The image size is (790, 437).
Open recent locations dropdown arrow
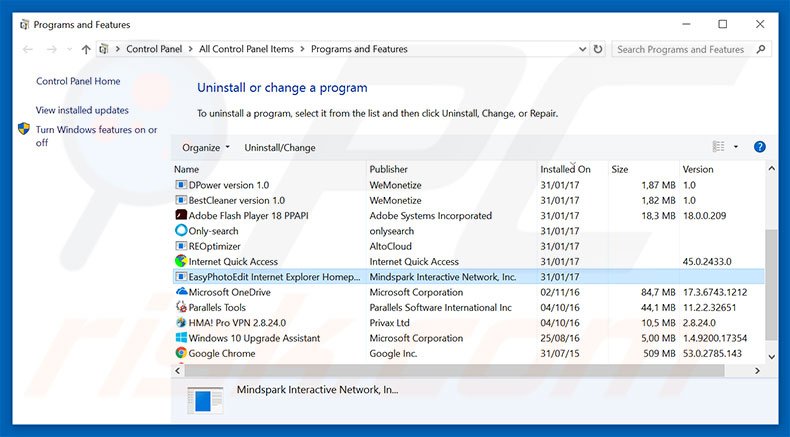(70, 49)
